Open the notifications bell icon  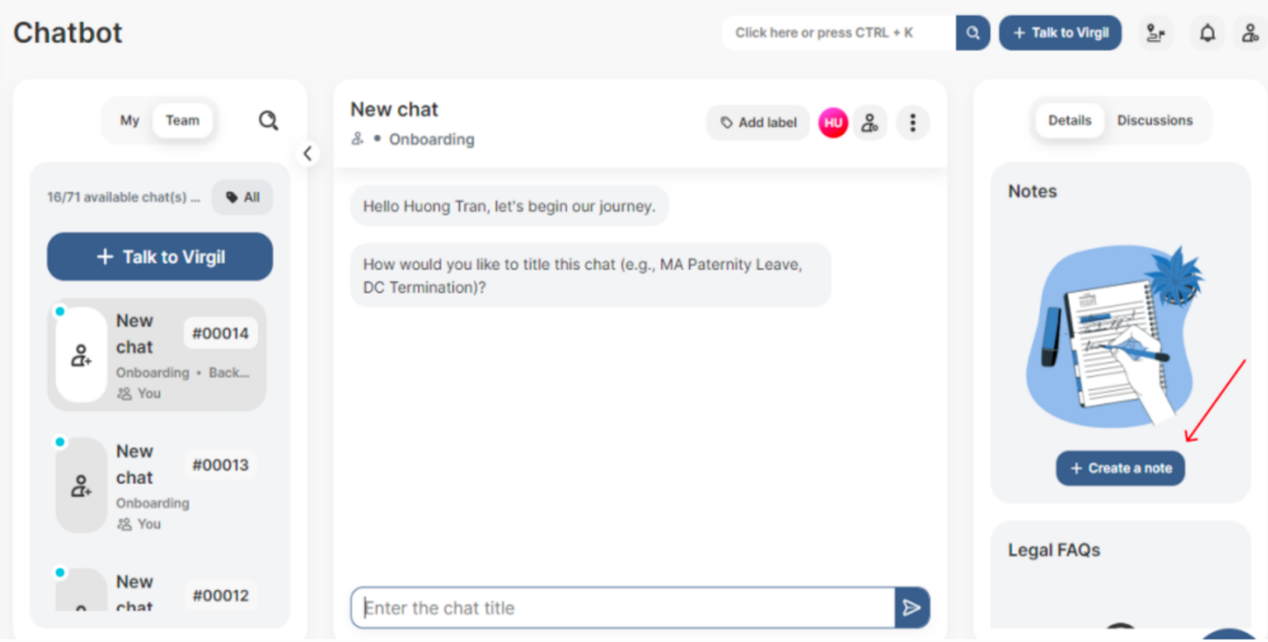pyautogui.click(x=1208, y=33)
